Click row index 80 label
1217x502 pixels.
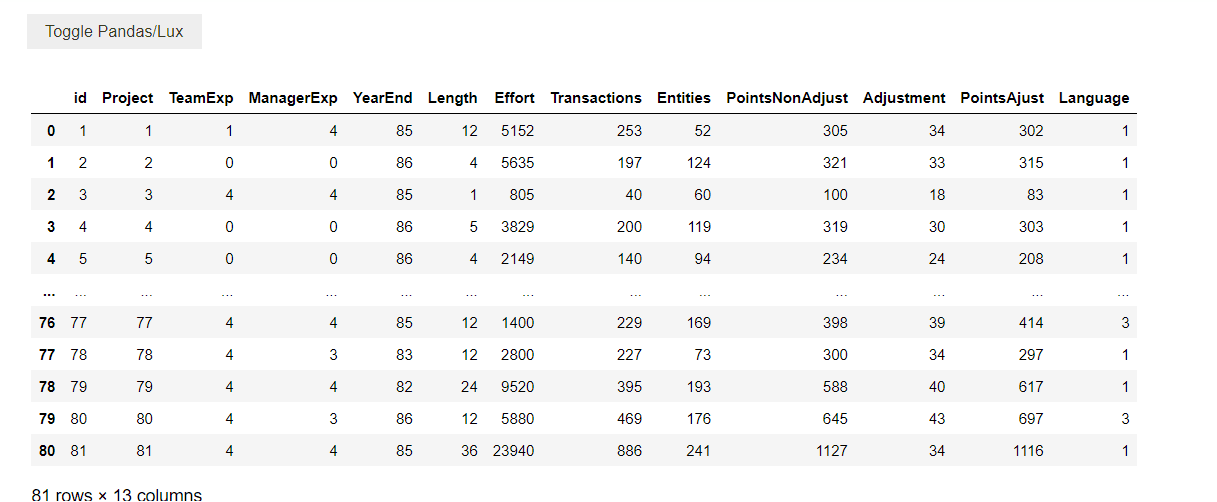tap(47, 450)
